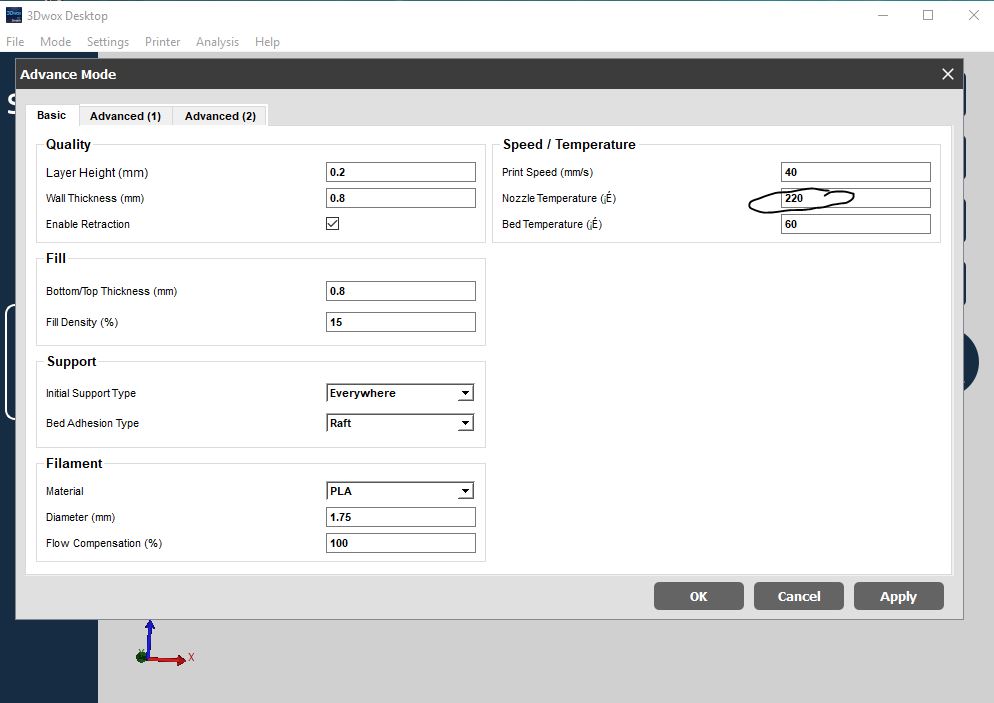This screenshot has height=703, width=994.
Task: Select the Nozzle Temperature input field
Action: tap(856, 198)
